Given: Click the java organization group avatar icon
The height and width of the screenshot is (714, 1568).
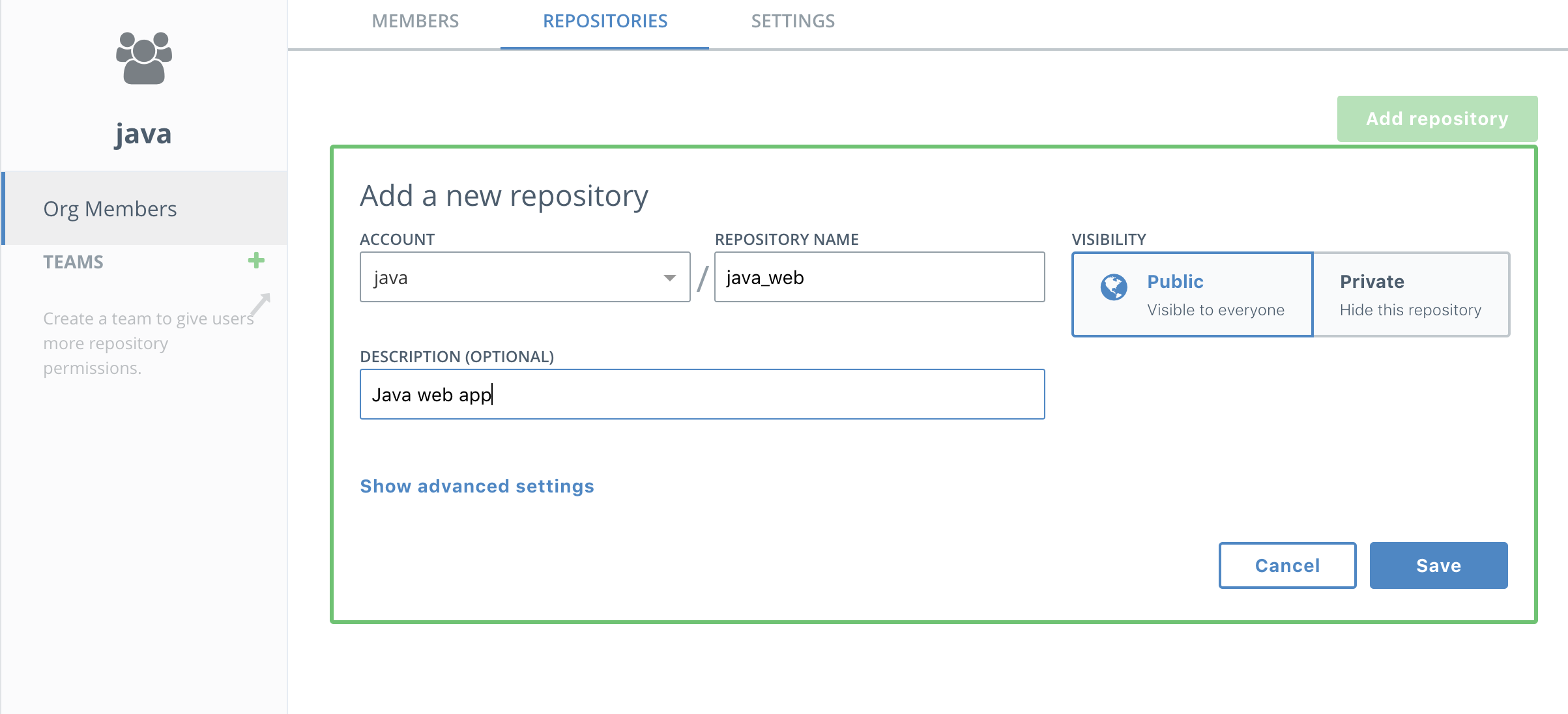Looking at the screenshot, I should point(143,58).
